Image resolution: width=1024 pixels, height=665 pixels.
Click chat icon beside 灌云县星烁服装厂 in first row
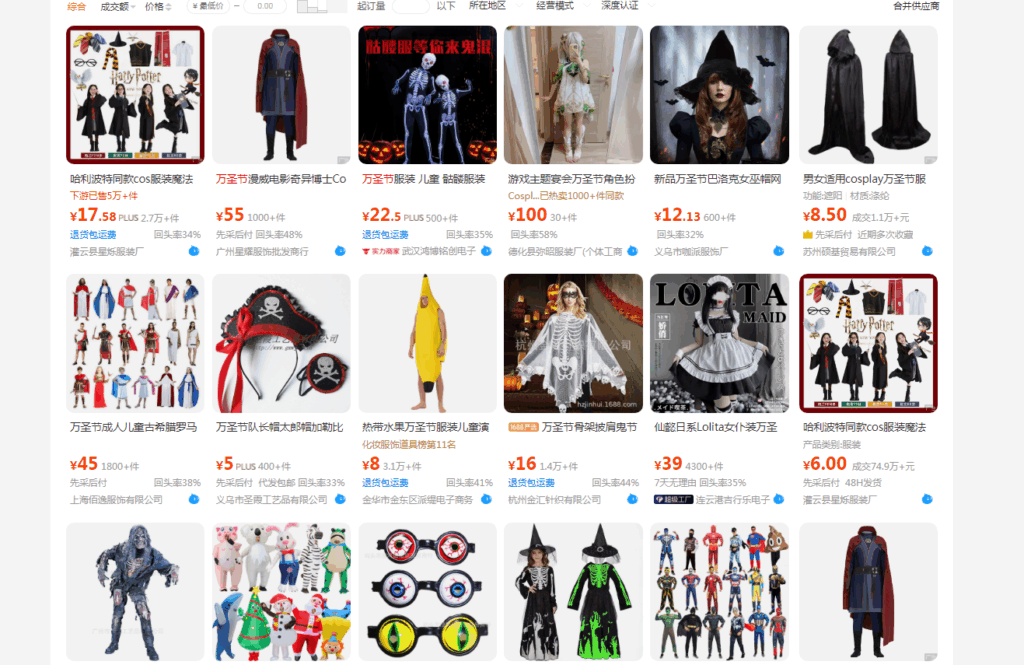pyautogui.click(x=194, y=251)
